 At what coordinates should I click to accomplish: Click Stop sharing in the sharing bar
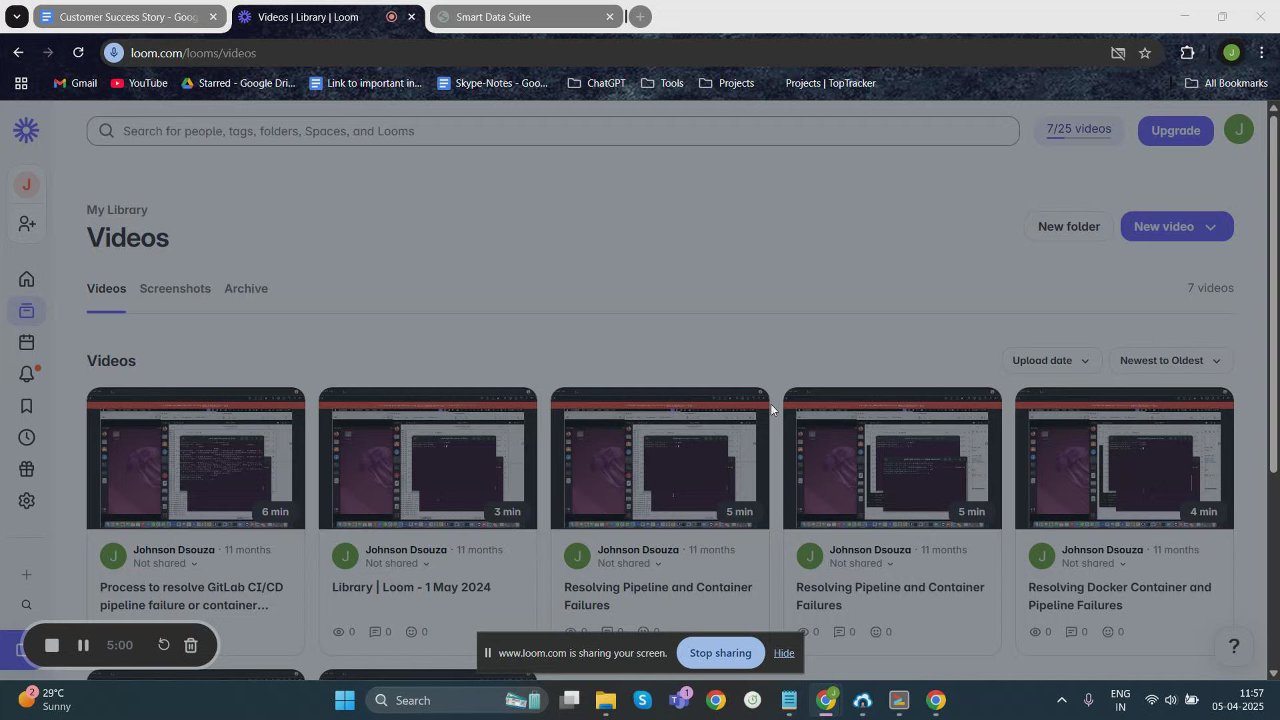(x=720, y=653)
